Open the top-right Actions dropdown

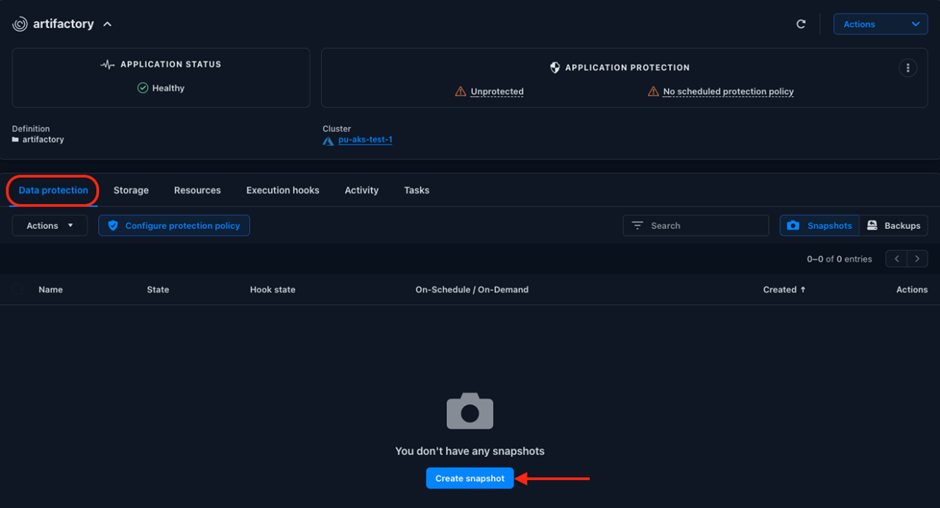click(x=880, y=24)
